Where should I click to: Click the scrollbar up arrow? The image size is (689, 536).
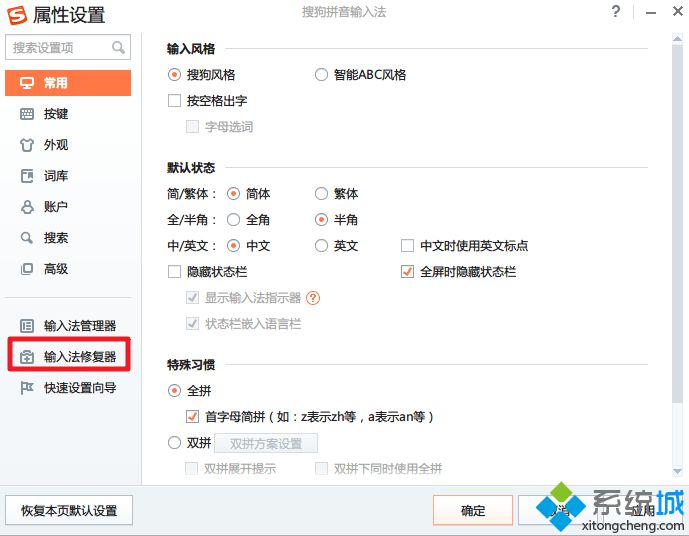pyautogui.click(x=677, y=40)
